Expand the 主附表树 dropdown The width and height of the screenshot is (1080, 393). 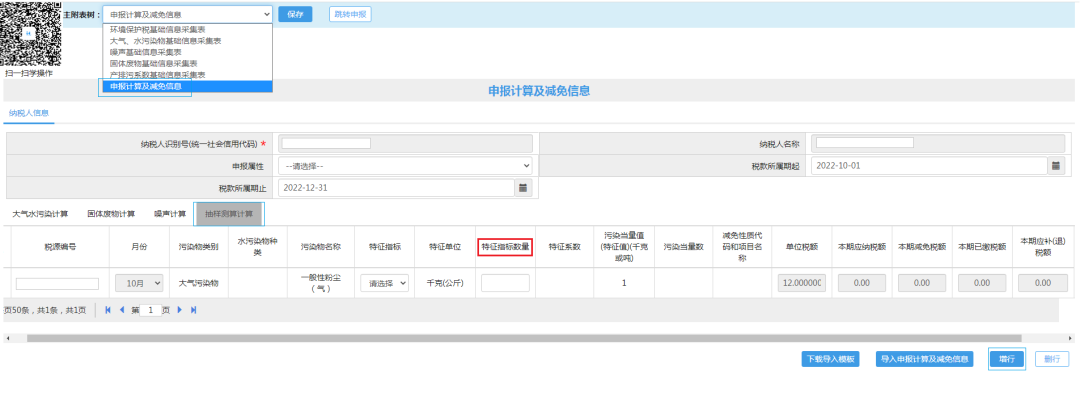tap(187, 14)
